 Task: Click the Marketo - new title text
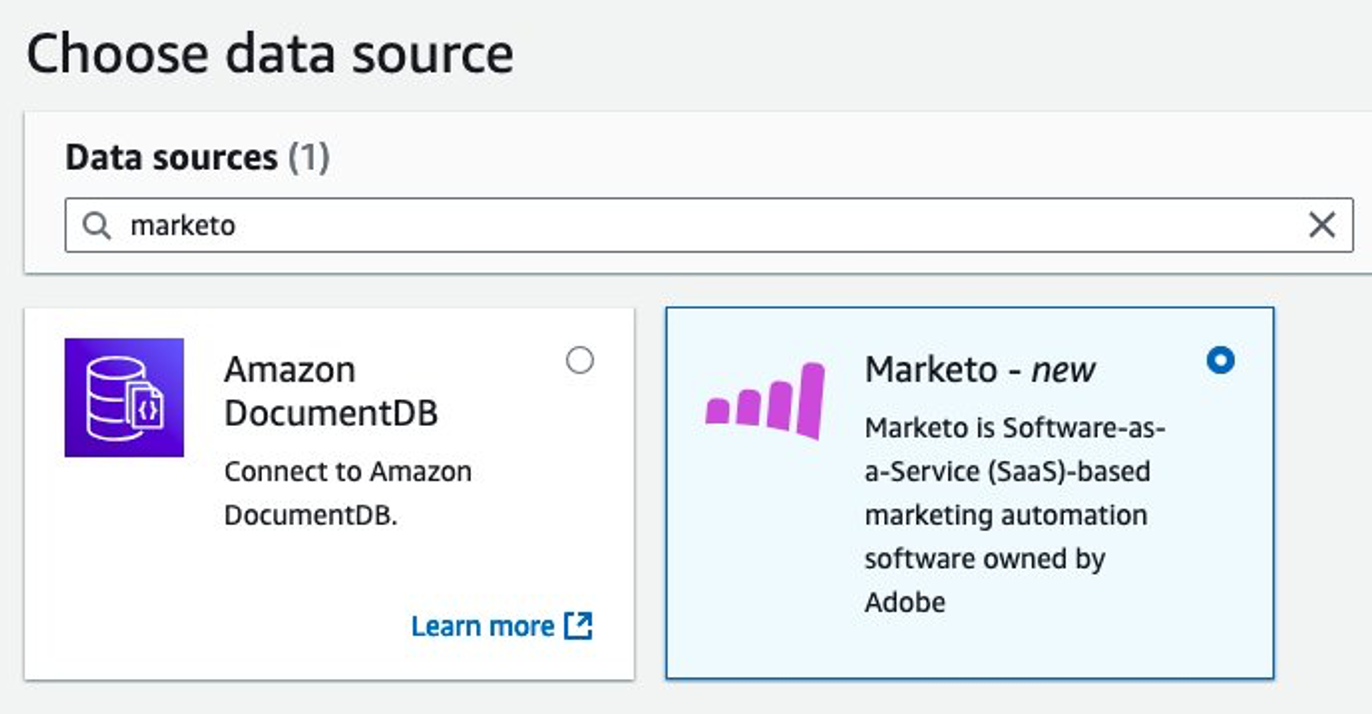pyautogui.click(x=980, y=368)
